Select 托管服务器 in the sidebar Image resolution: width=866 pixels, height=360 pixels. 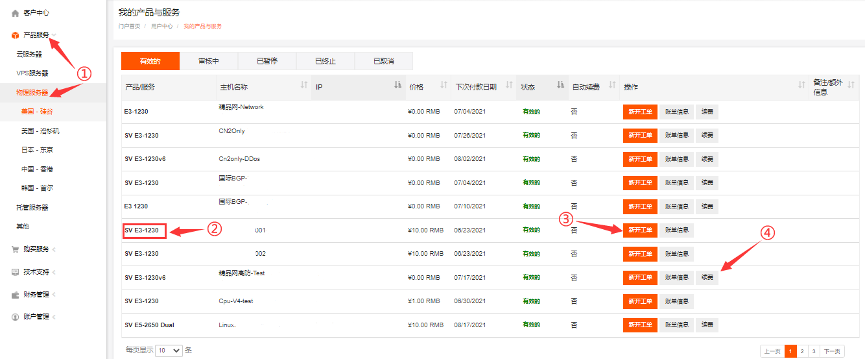[x=32, y=208]
